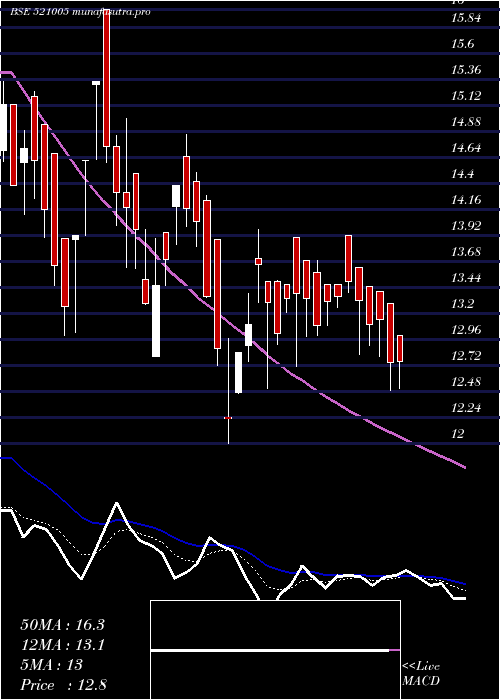Click the small red doji candle at 12.24
The height and width of the screenshot is (700, 500).
point(228,418)
